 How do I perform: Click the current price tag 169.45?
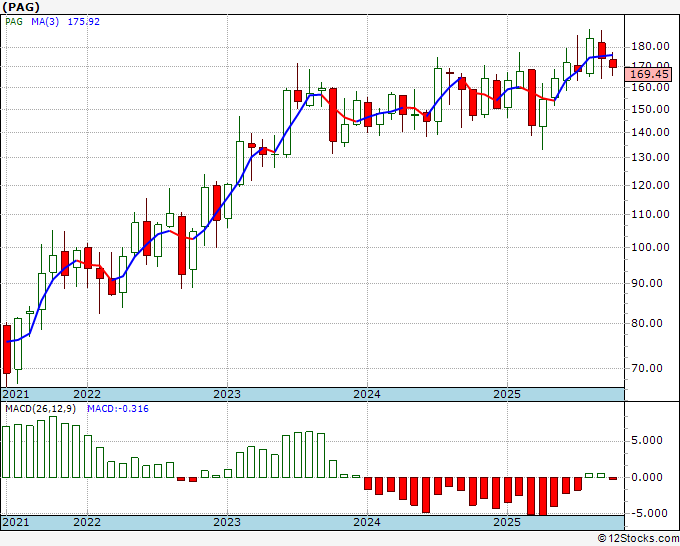648,74
